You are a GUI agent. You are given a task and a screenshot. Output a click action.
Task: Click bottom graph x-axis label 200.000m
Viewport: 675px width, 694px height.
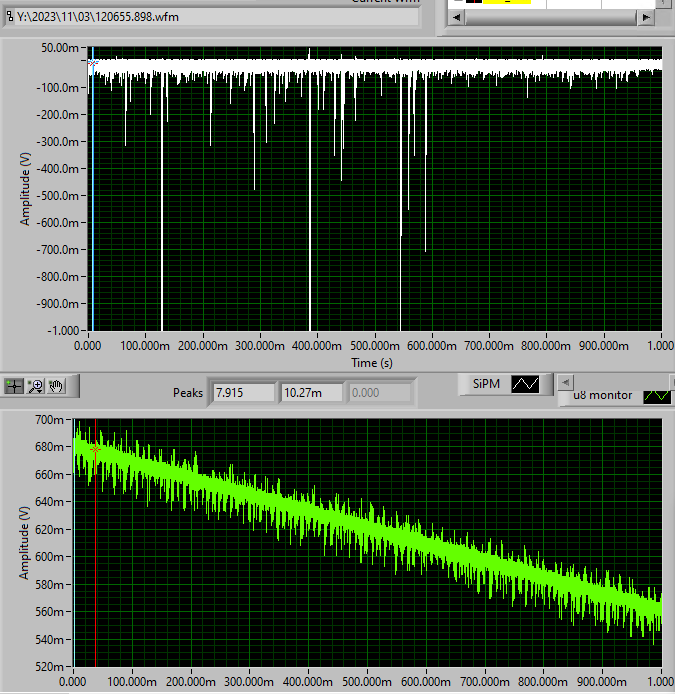pyautogui.click(x=191, y=682)
